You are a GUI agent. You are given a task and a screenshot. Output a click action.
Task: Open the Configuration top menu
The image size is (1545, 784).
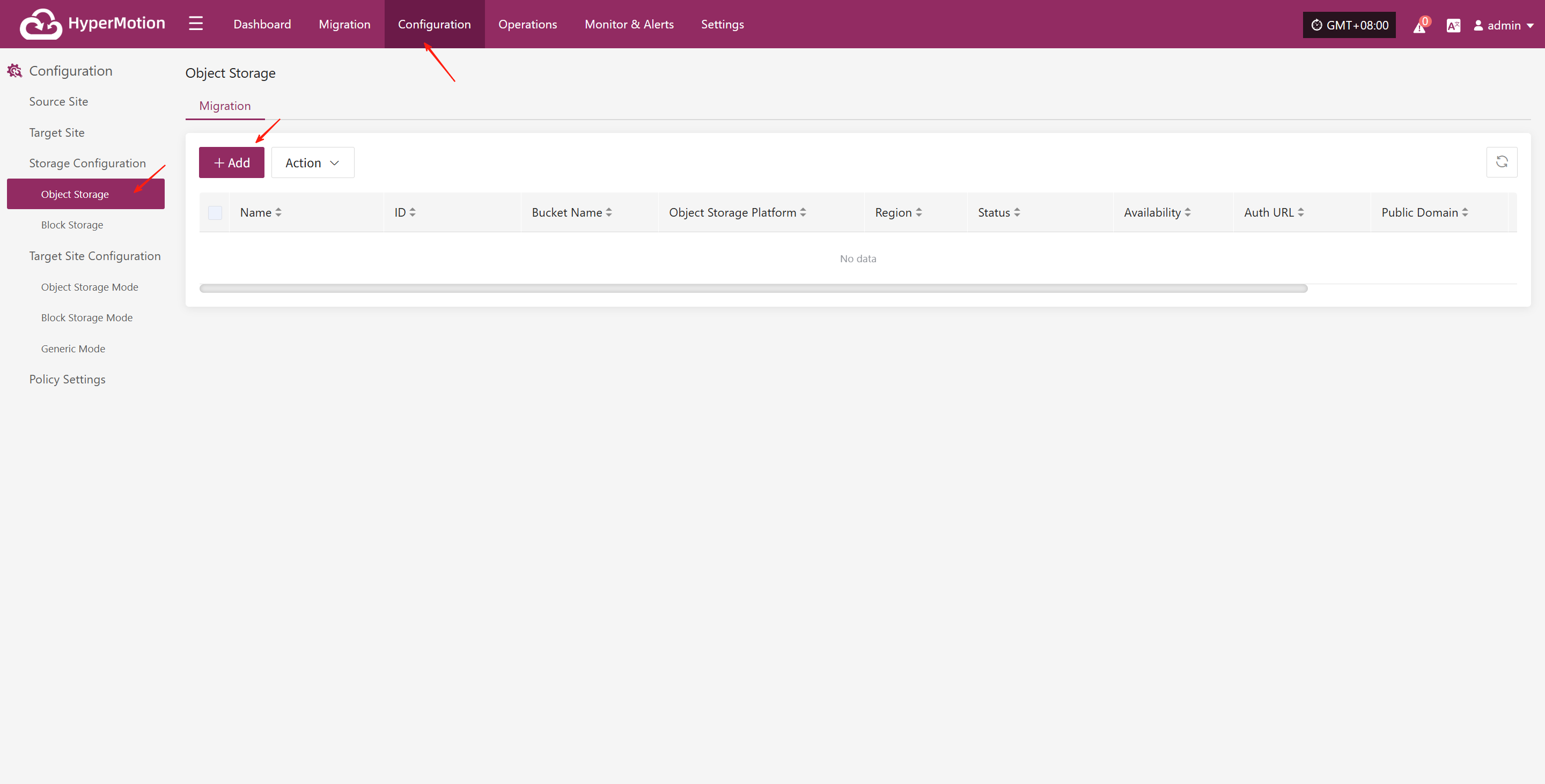(434, 24)
